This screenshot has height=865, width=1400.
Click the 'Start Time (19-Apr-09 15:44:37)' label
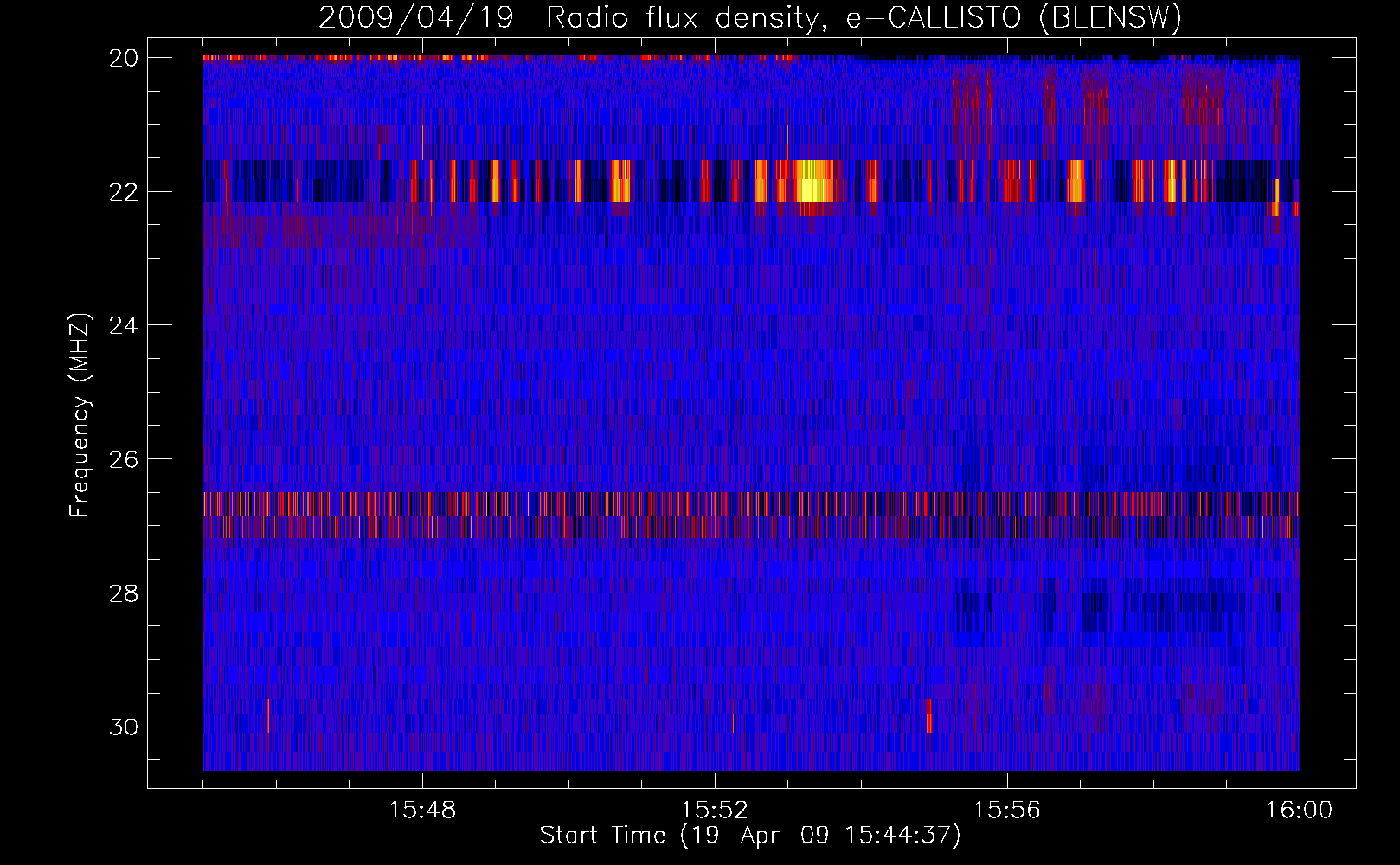[750, 836]
